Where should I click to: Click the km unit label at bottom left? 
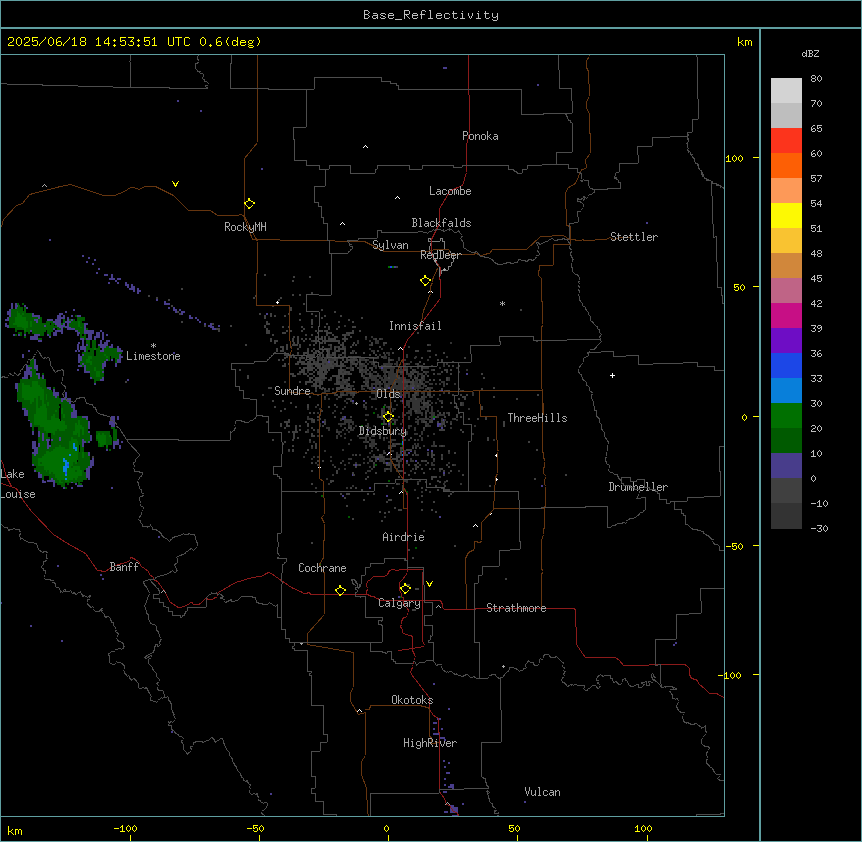[x=15, y=830]
